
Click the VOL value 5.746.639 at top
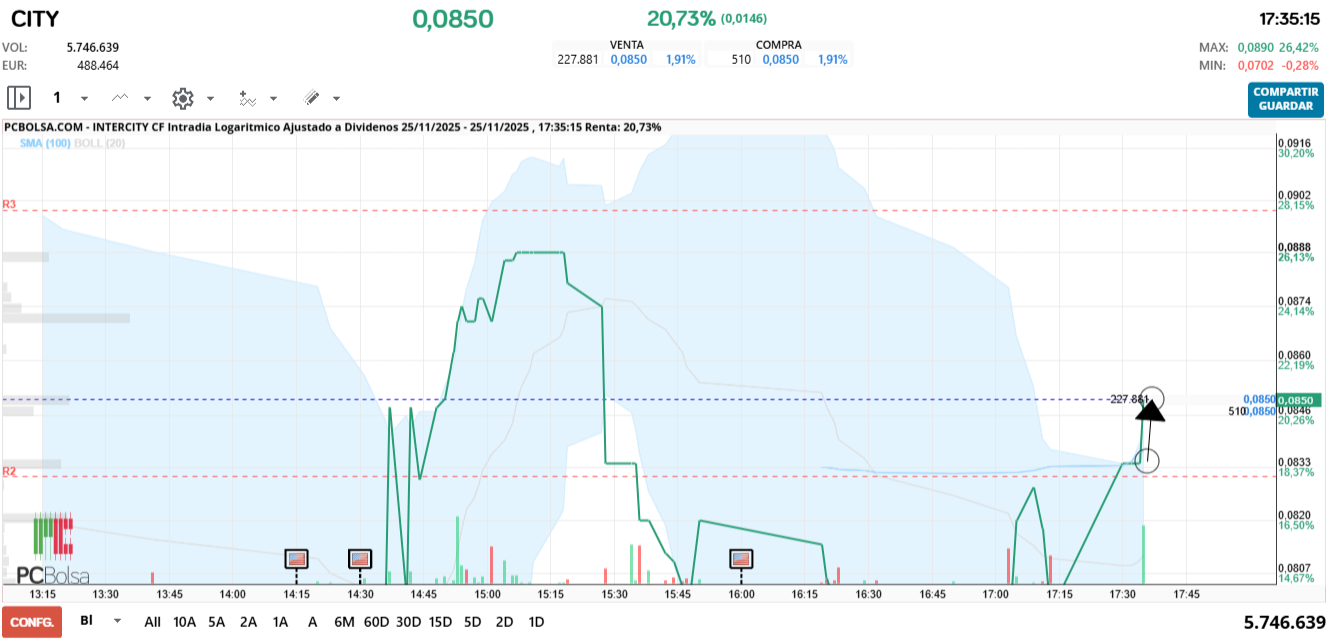click(x=93, y=47)
